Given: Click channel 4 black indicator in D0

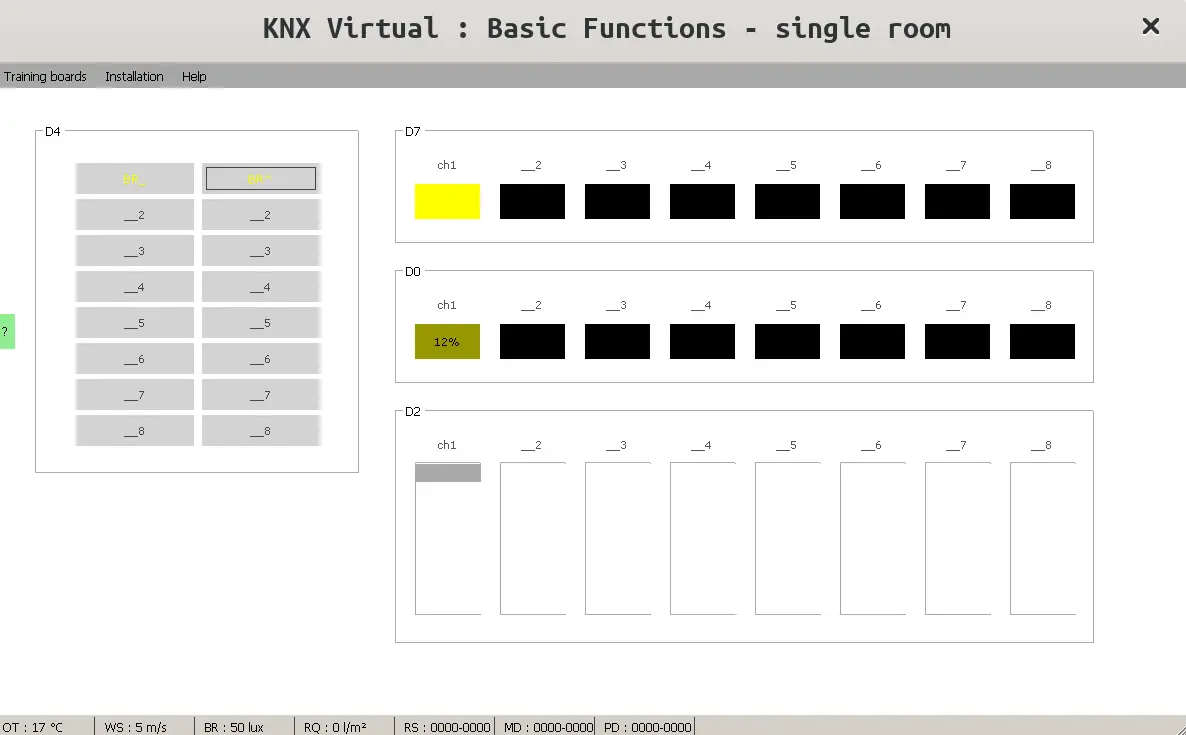Looking at the screenshot, I should pos(702,341).
